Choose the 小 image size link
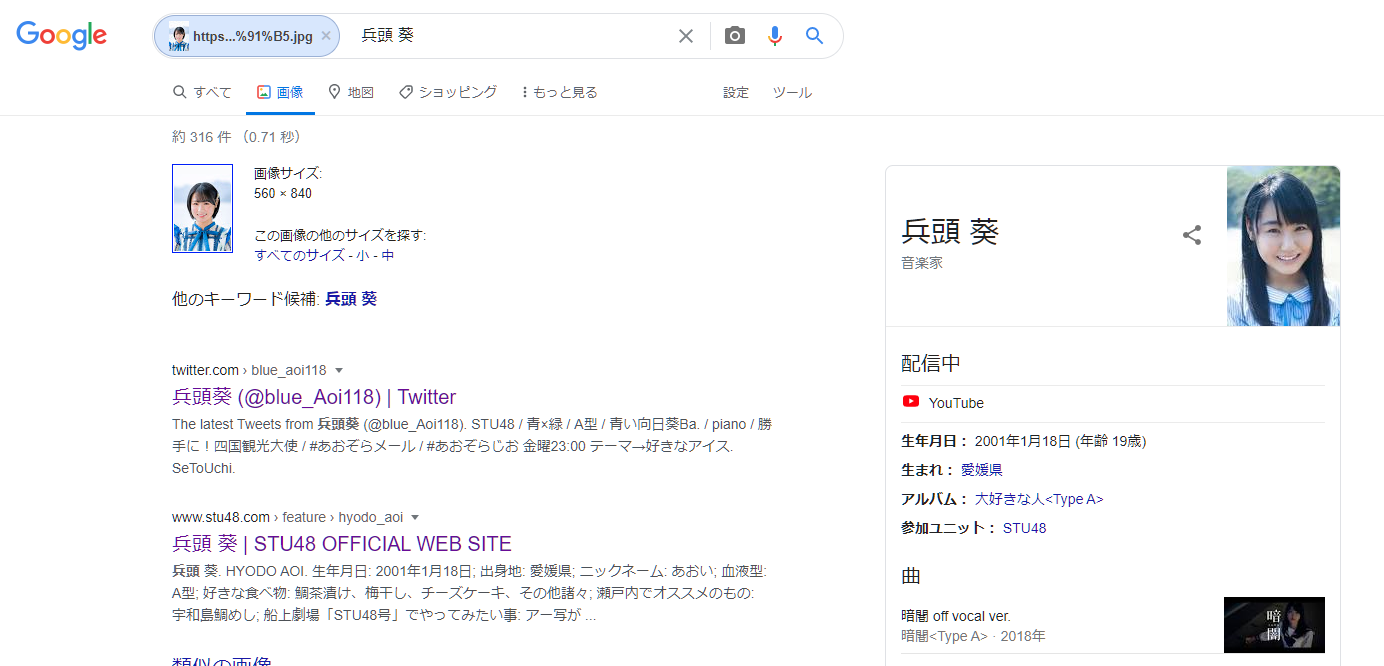Image resolution: width=1384 pixels, height=666 pixels. coord(363,255)
